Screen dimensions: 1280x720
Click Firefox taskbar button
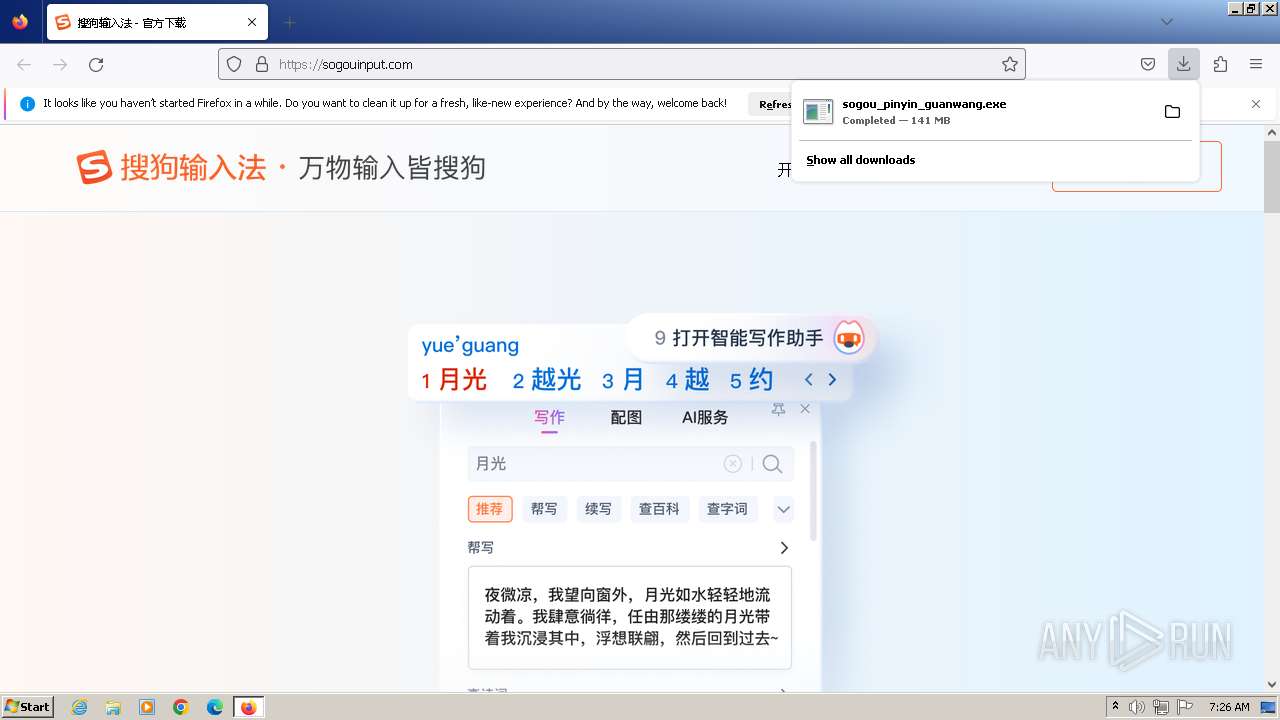tap(249, 707)
